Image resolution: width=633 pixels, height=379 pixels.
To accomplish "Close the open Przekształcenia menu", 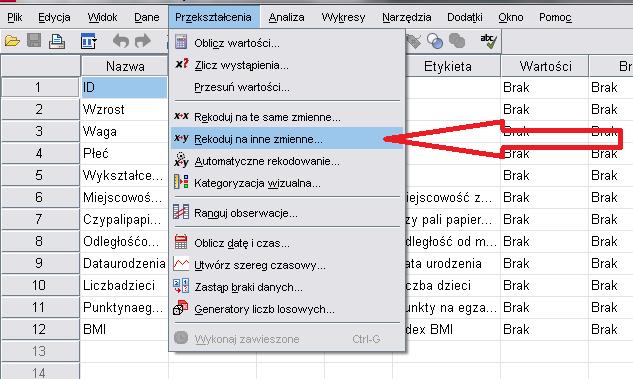I will click(214, 17).
